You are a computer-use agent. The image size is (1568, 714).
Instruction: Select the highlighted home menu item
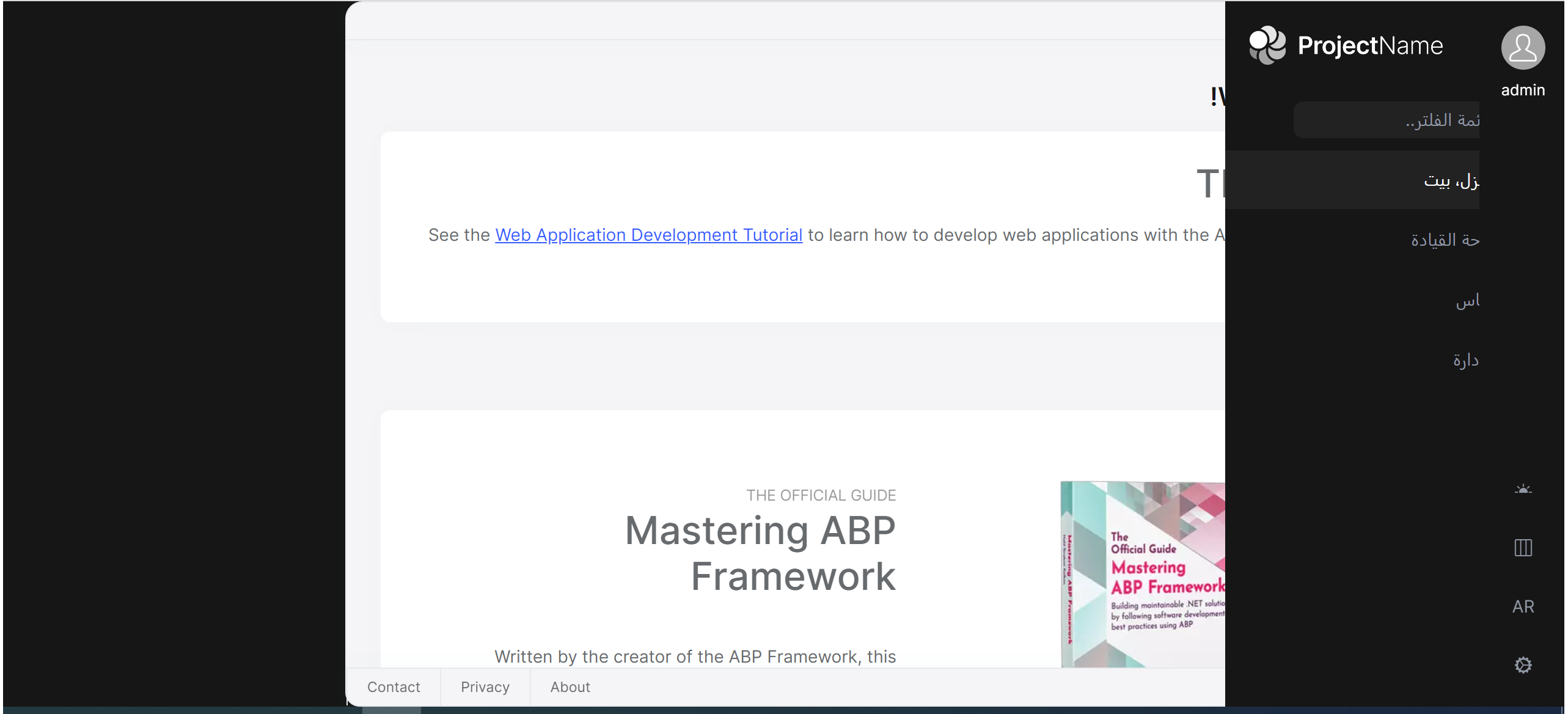click(x=1451, y=181)
